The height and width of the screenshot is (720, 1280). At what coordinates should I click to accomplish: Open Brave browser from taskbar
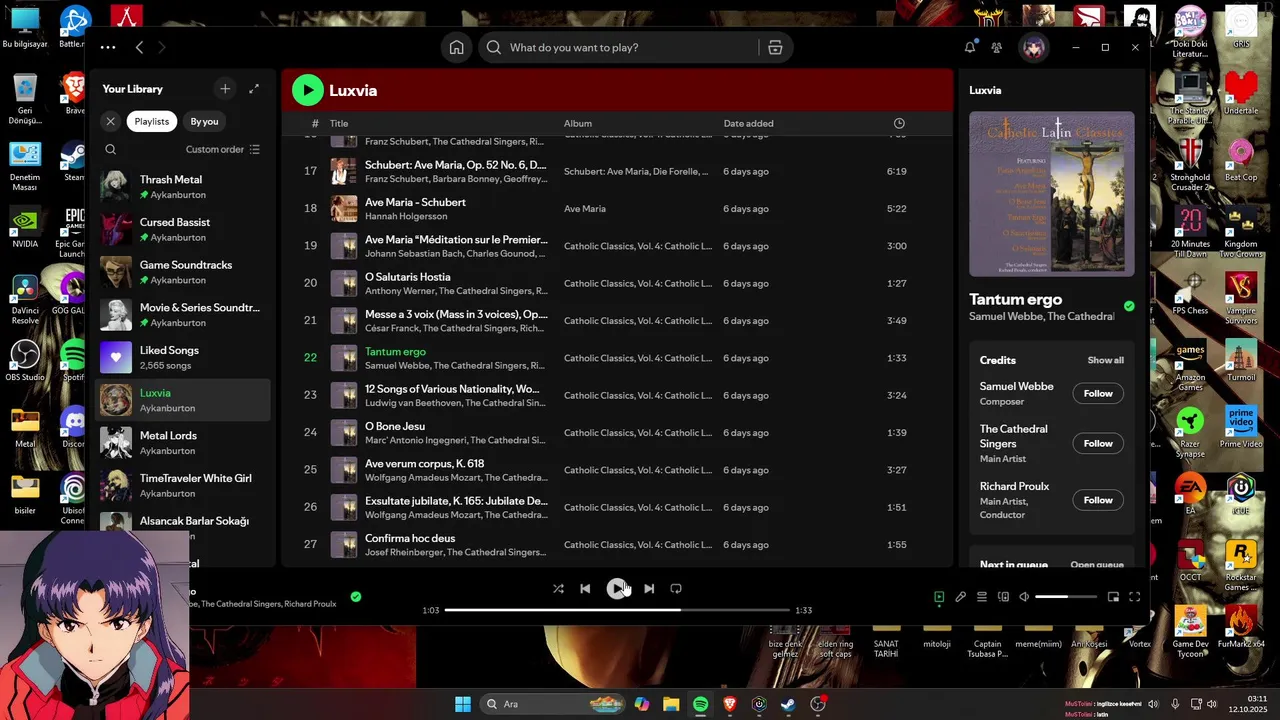729,704
